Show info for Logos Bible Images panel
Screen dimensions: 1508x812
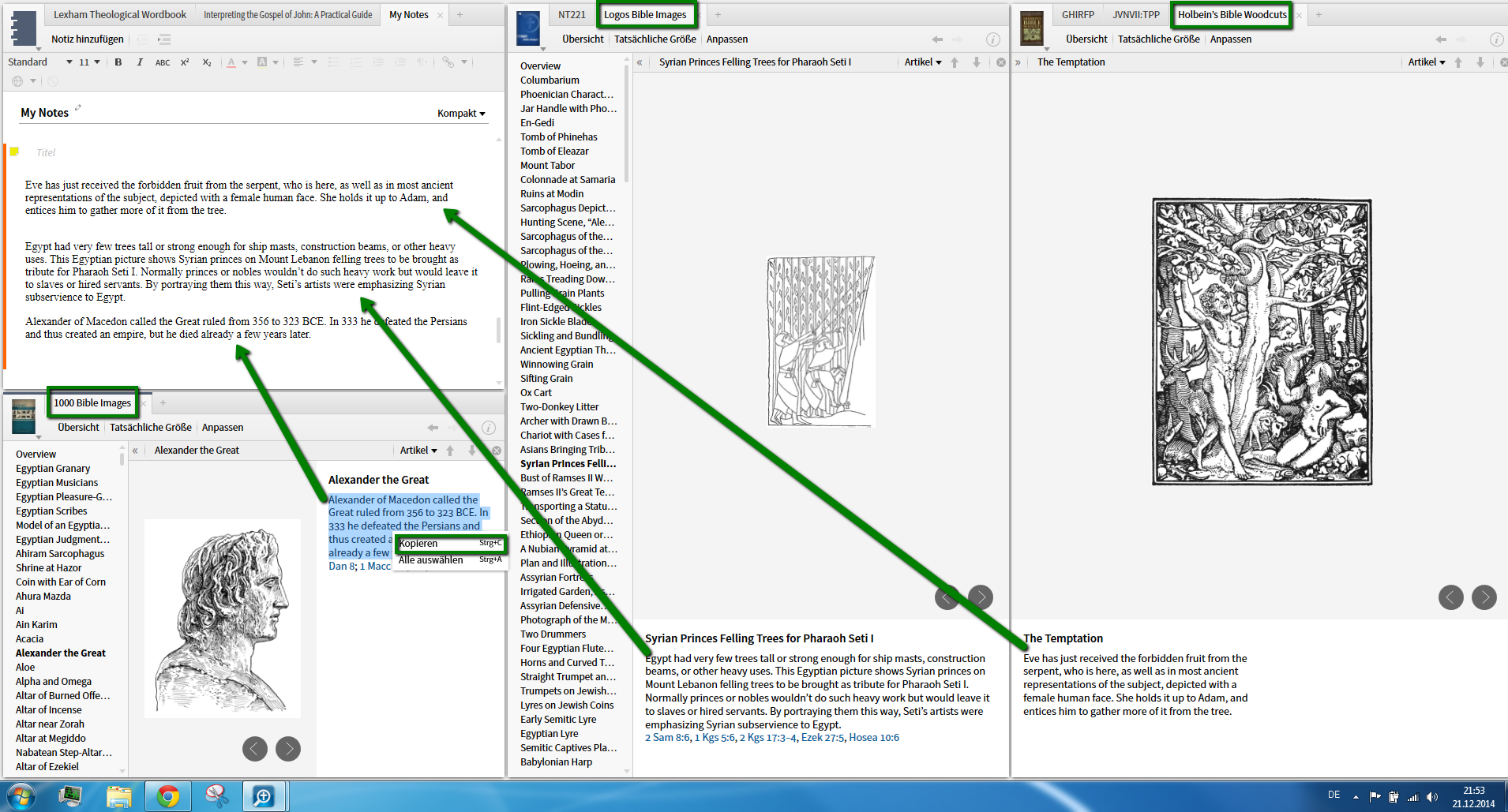pos(993,39)
